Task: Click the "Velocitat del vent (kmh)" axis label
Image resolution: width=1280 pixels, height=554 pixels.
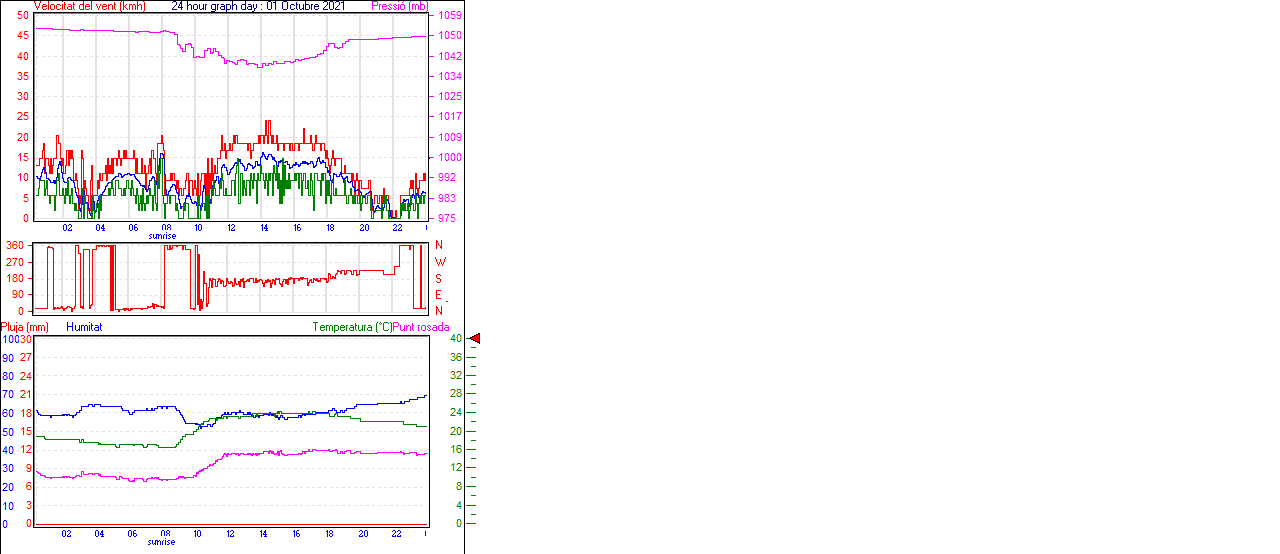Action: click(89, 6)
